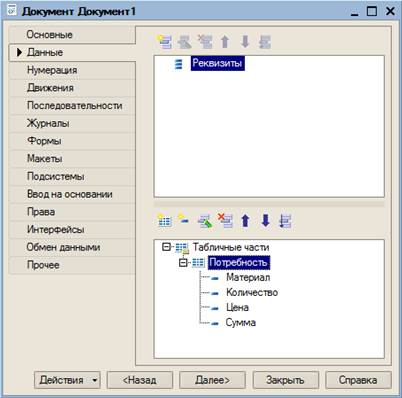
Task: Maximize the Документ1 window
Action: pos(372,11)
